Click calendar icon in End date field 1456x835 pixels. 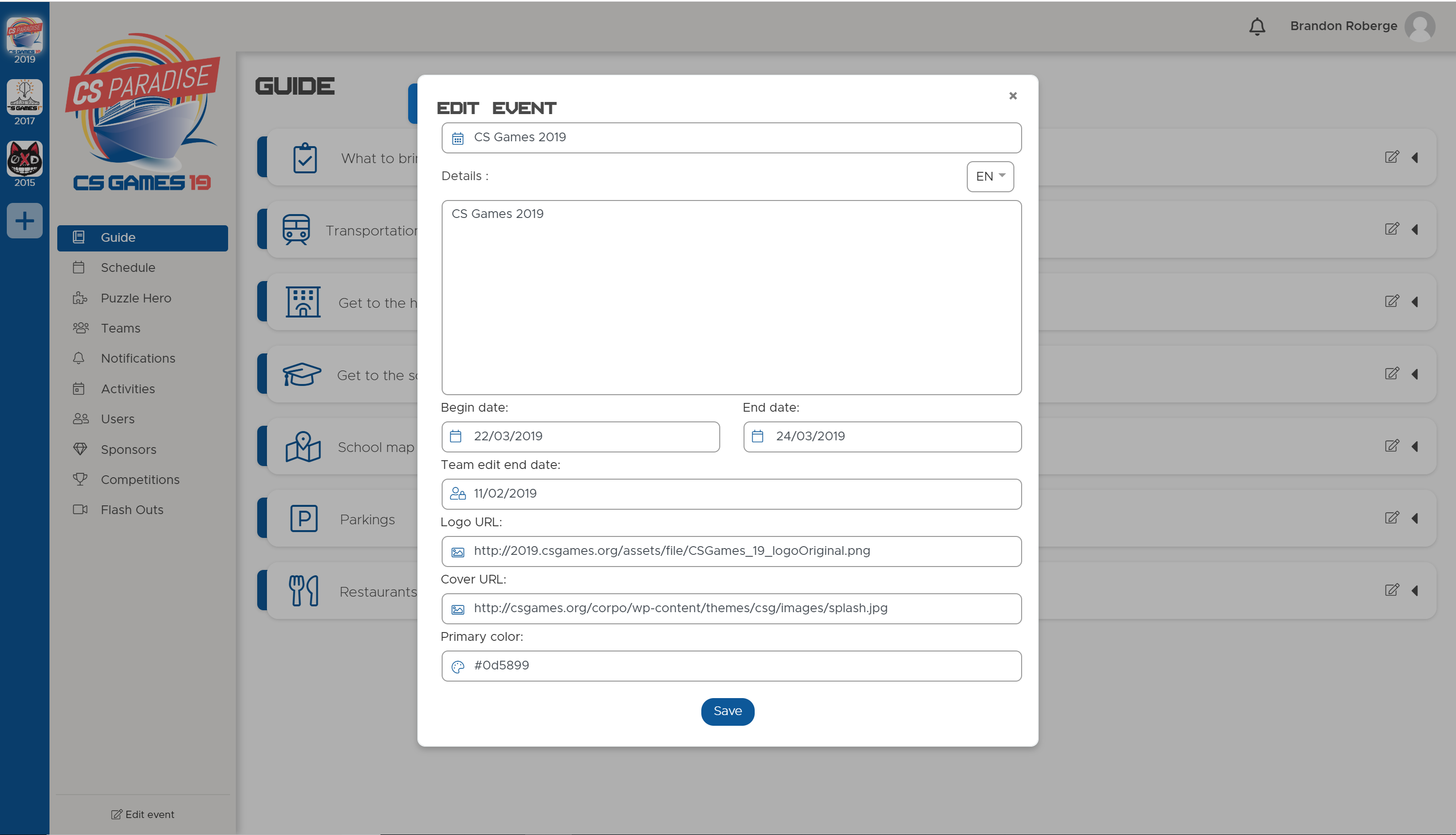[x=757, y=436]
